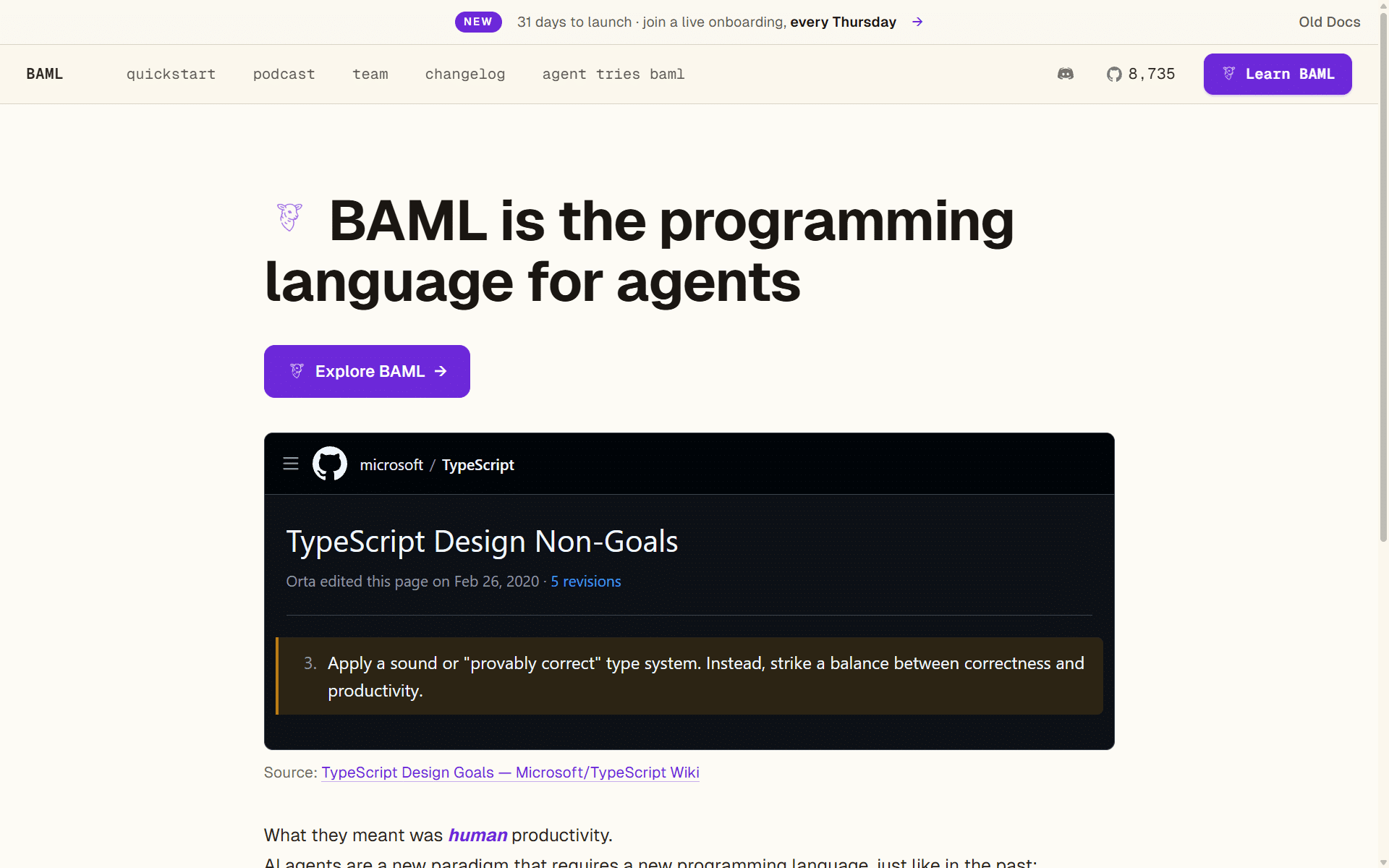This screenshot has width=1389, height=868.
Task: Click the arrow on Explore BAML button
Action: pos(441,371)
